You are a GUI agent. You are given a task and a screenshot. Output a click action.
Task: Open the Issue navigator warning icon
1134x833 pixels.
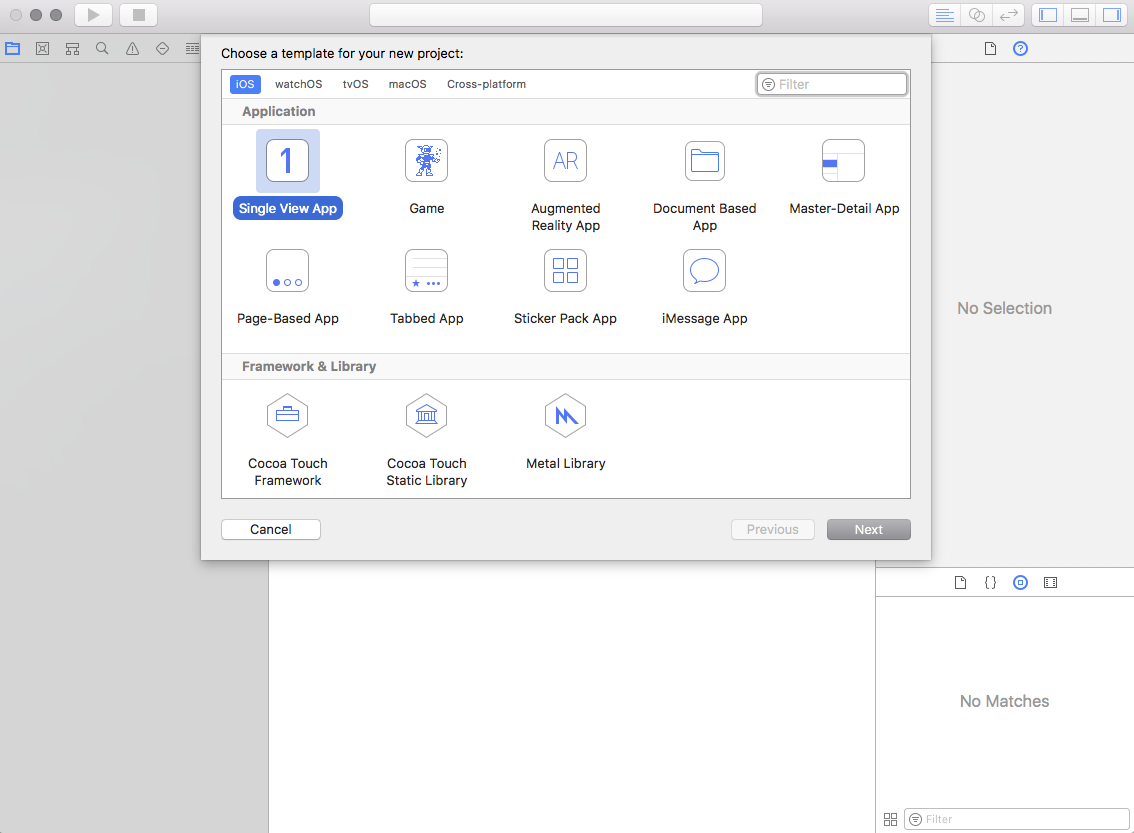[x=132, y=48]
